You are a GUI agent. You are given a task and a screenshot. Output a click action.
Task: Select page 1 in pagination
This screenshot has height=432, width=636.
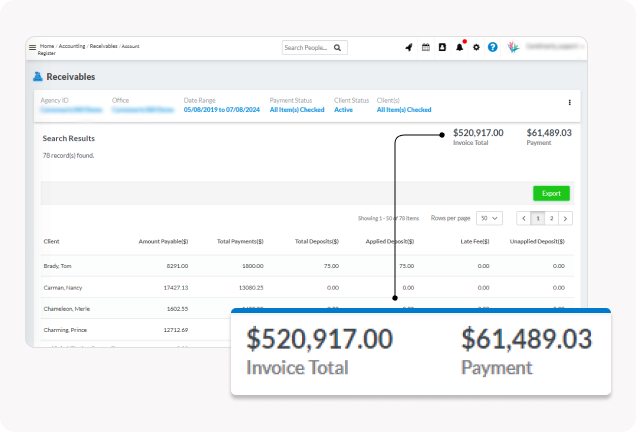[x=538, y=218]
